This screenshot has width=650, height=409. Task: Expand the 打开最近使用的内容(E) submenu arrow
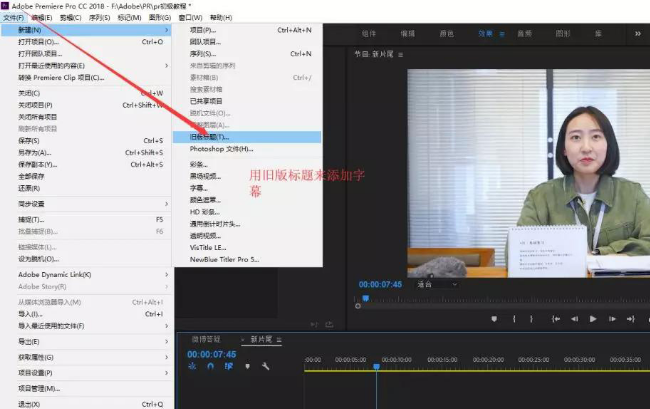click(166, 65)
